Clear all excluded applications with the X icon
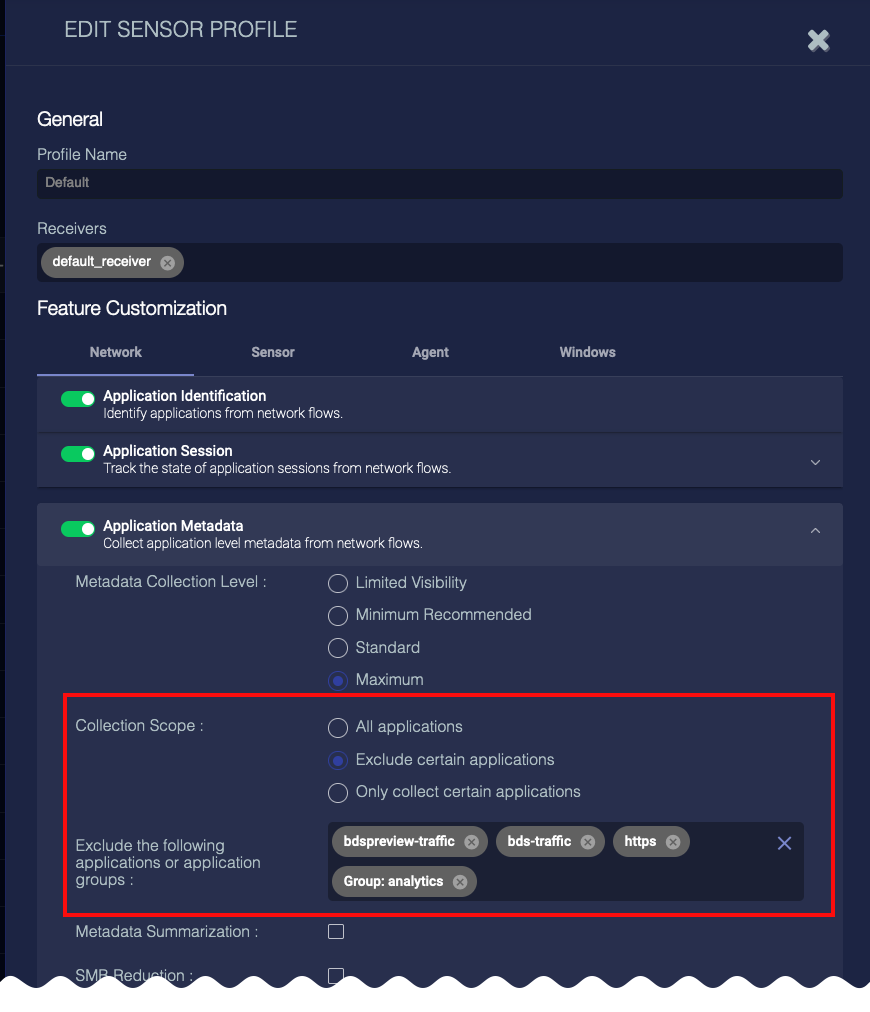This screenshot has width=870, height=1012. coord(784,843)
